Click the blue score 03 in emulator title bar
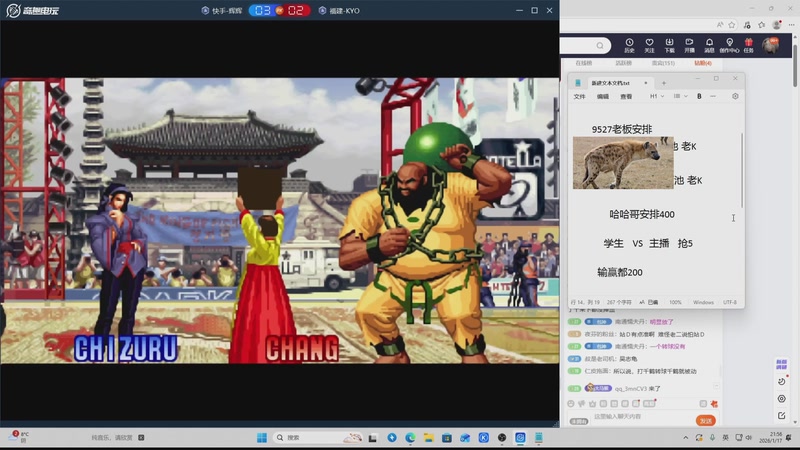The width and height of the screenshot is (800, 450). coord(262,11)
